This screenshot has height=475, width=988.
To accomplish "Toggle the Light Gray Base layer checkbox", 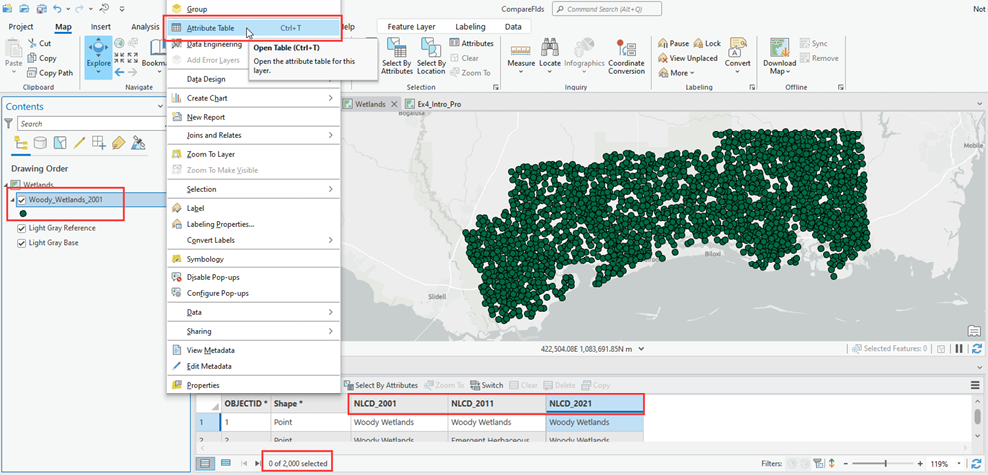I will [x=22, y=243].
